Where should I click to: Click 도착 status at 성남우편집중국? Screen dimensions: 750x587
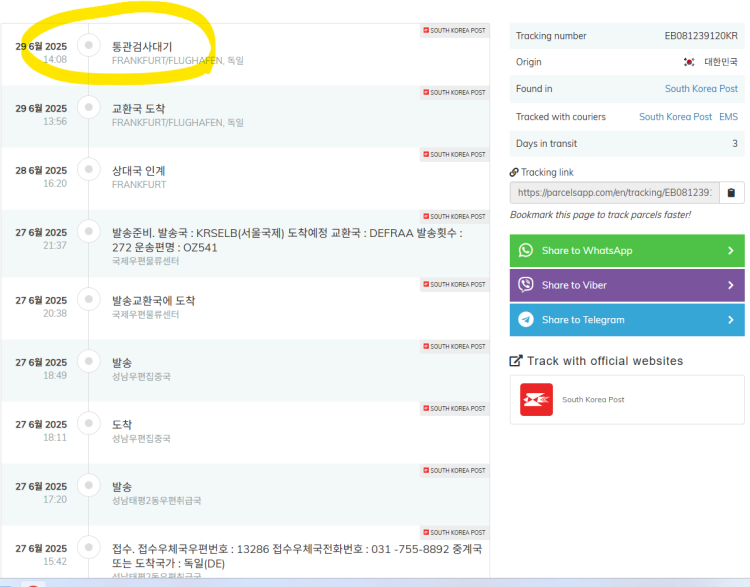(122, 425)
